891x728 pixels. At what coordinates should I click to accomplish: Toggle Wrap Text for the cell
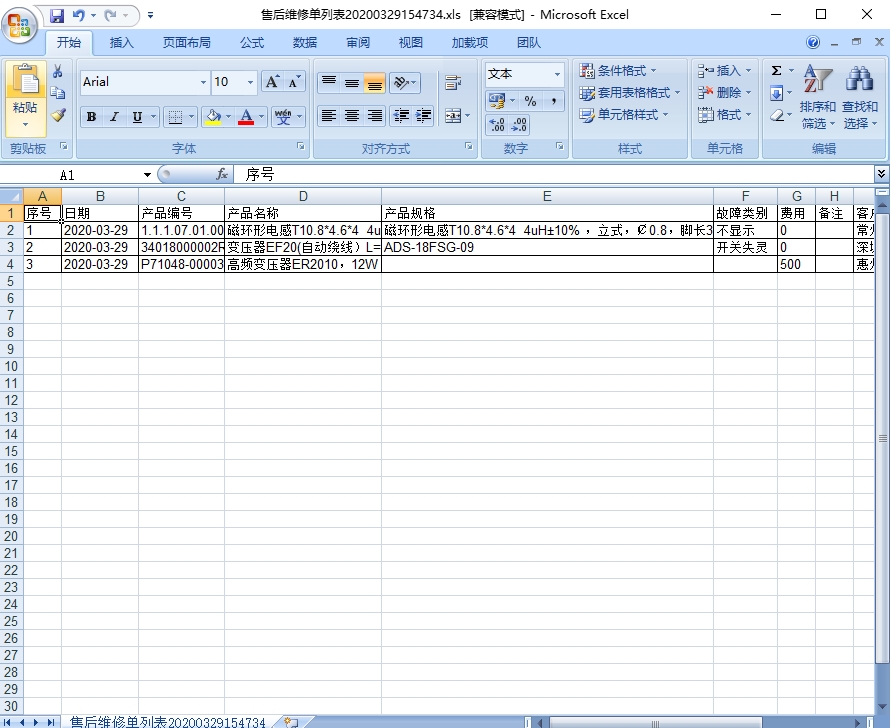[x=453, y=83]
